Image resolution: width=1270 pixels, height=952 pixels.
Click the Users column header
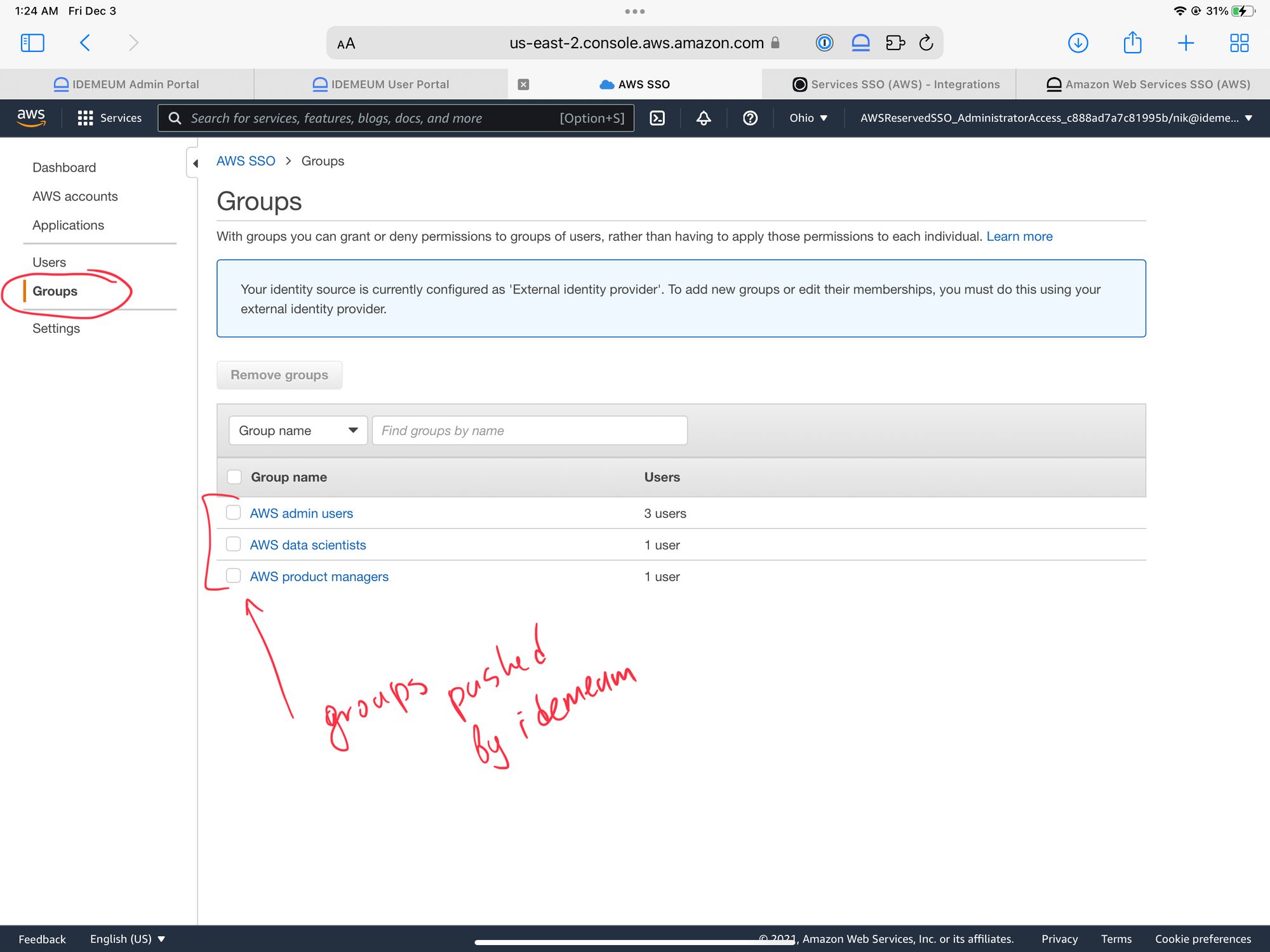(x=662, y=477)
